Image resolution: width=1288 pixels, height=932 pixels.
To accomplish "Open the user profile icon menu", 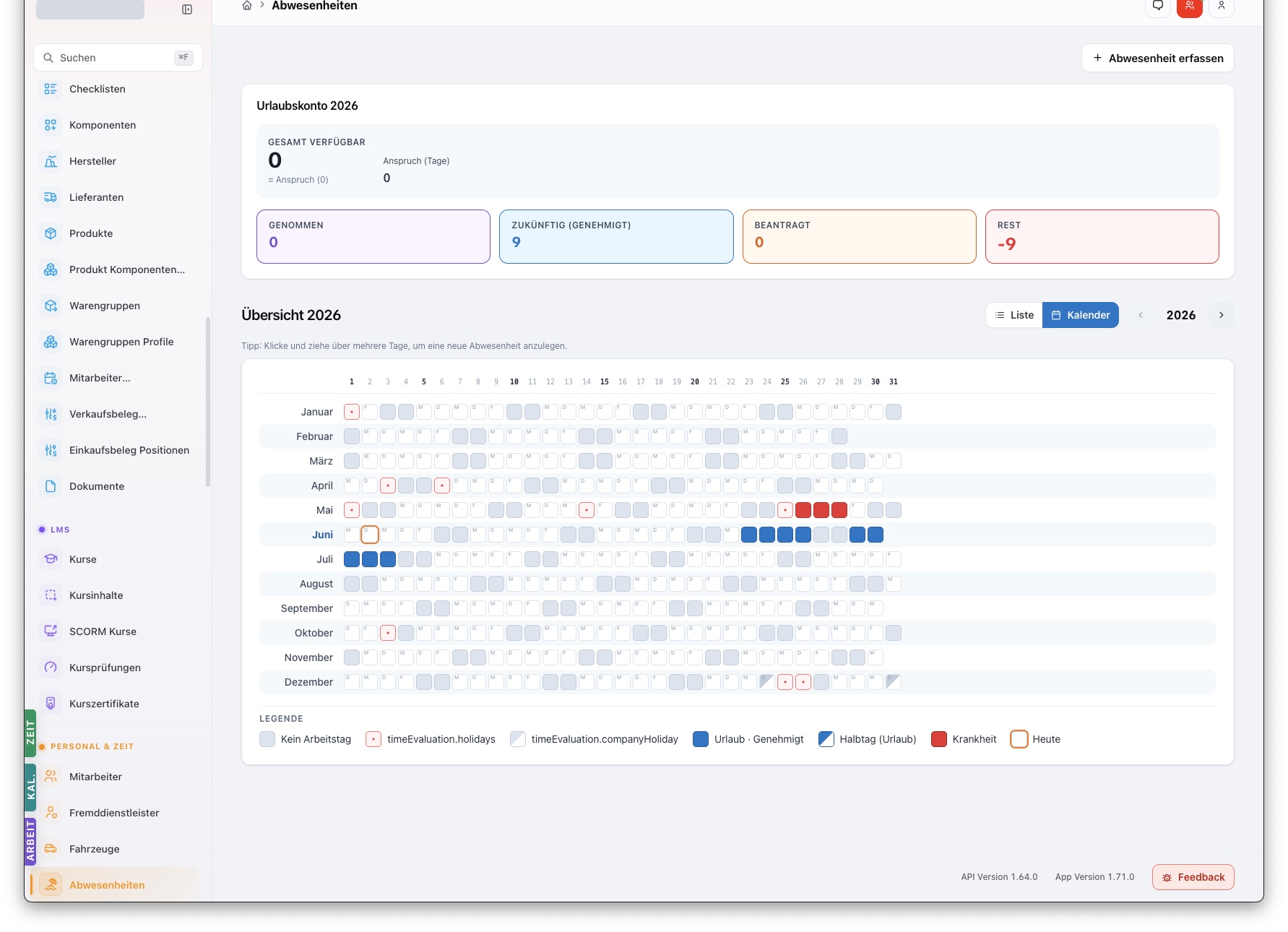I will [1222, 7].
